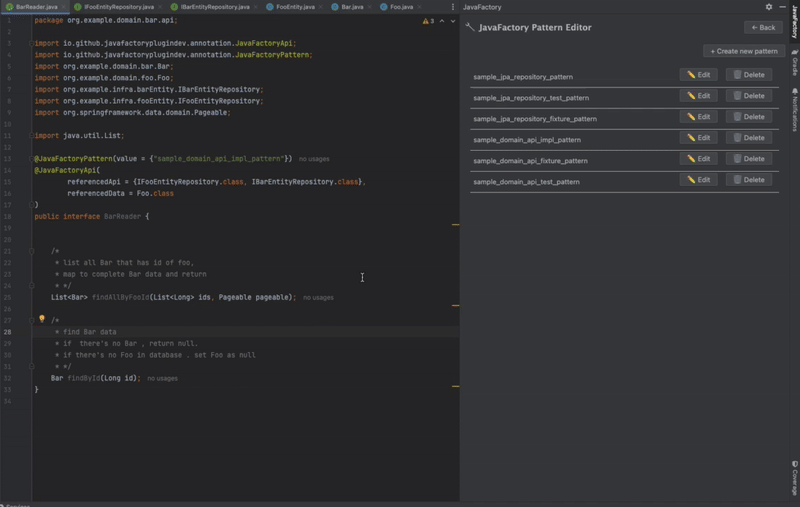Delete sample_domain_api_fixture_pattern

coord(748,159)
